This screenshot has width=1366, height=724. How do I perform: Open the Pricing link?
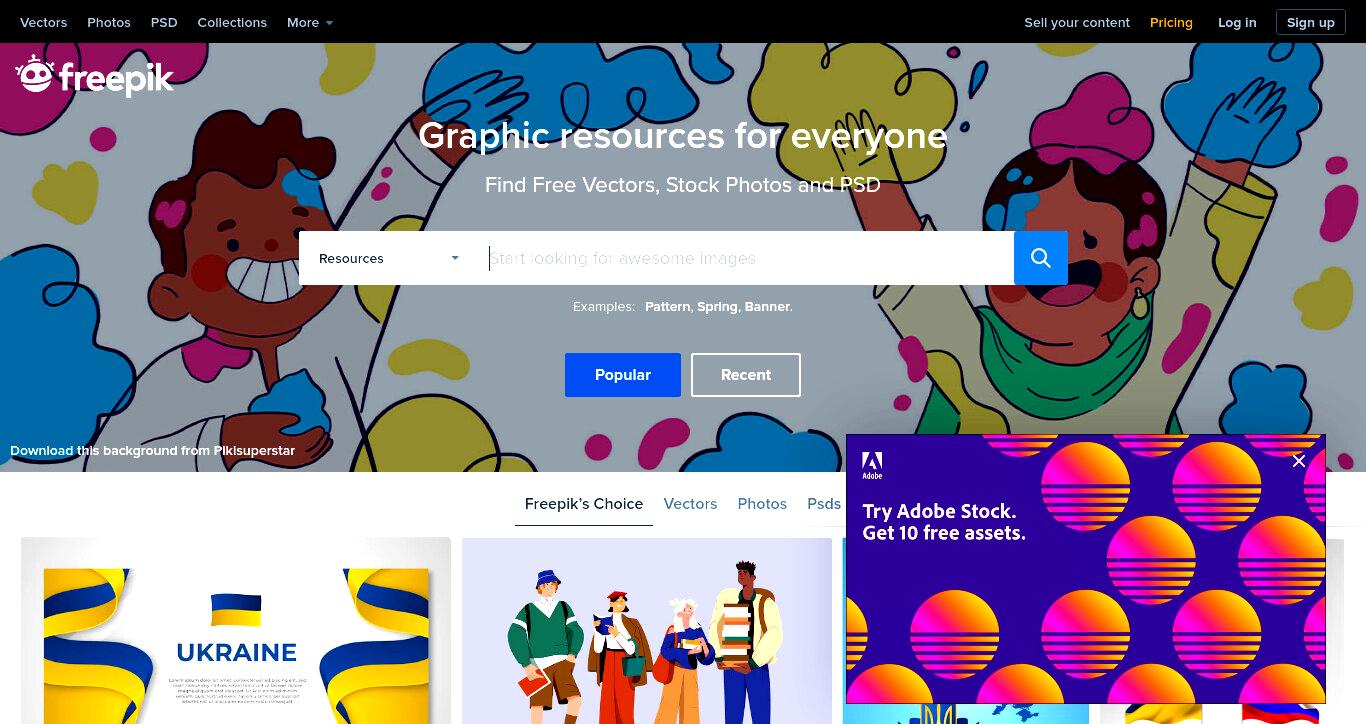point(1171,22)
